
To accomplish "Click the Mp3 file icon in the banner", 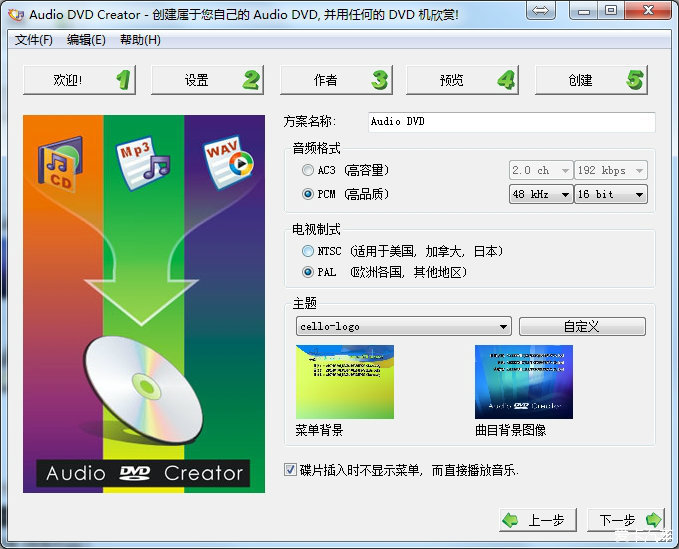I will click(x=142, y=163).
